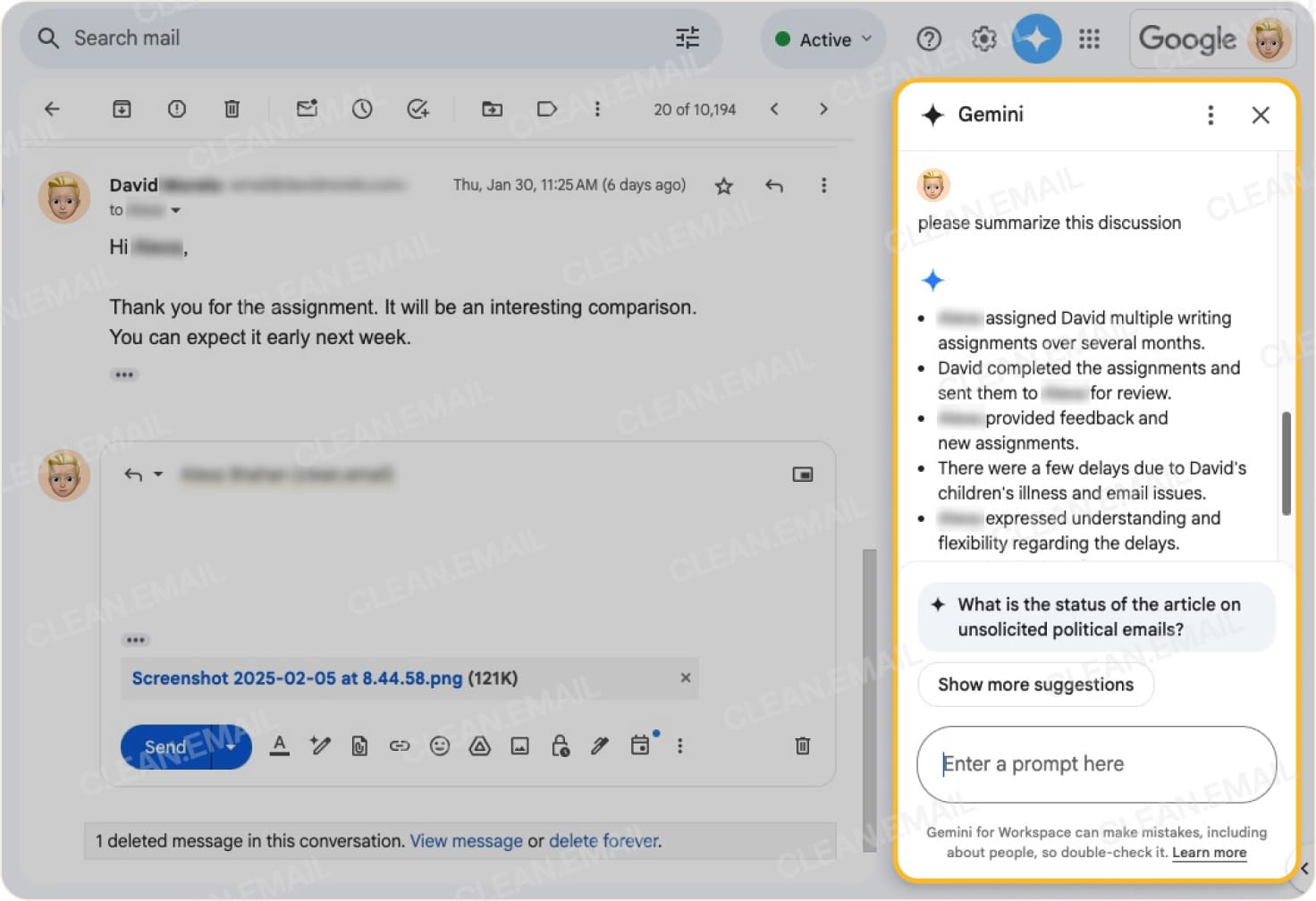
Task: Open more options for David's email
Action: pyautogui.click(x=823, y=185)
